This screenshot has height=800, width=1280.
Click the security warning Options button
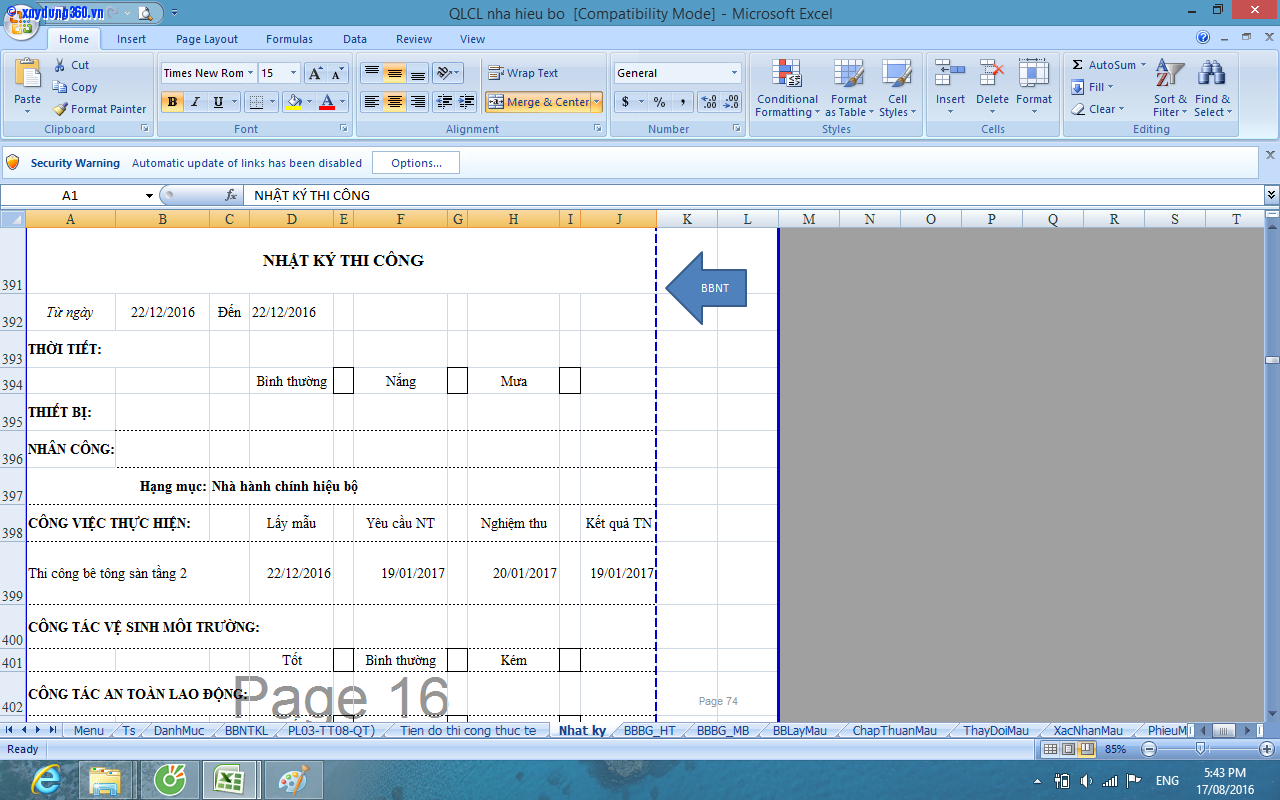pyautogui.click(x=416, y=163)
